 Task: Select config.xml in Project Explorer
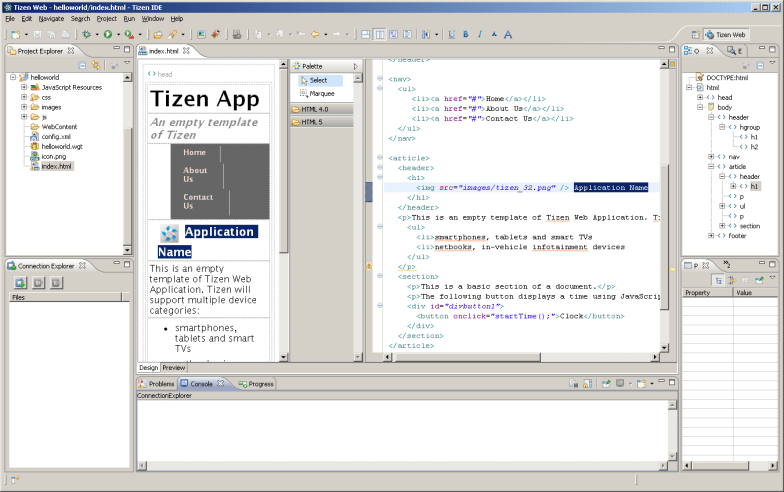point(55,136)
